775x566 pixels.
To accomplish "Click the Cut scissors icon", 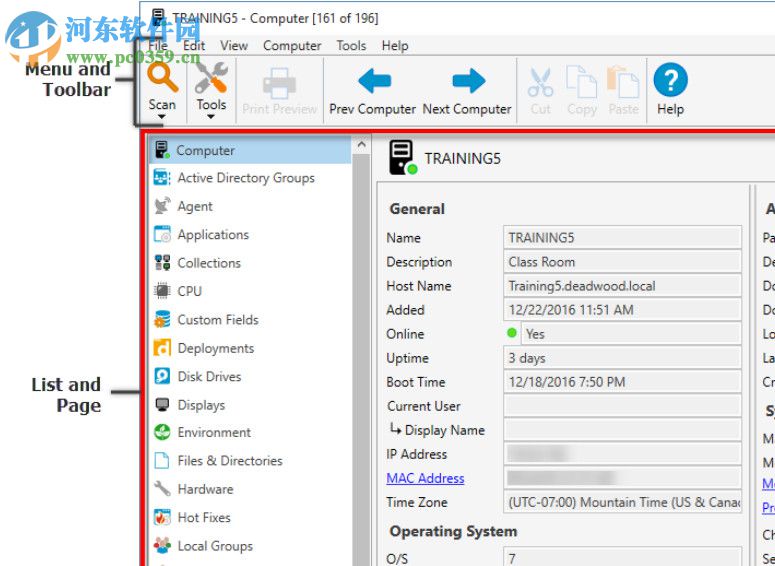I will click(540, 83).
